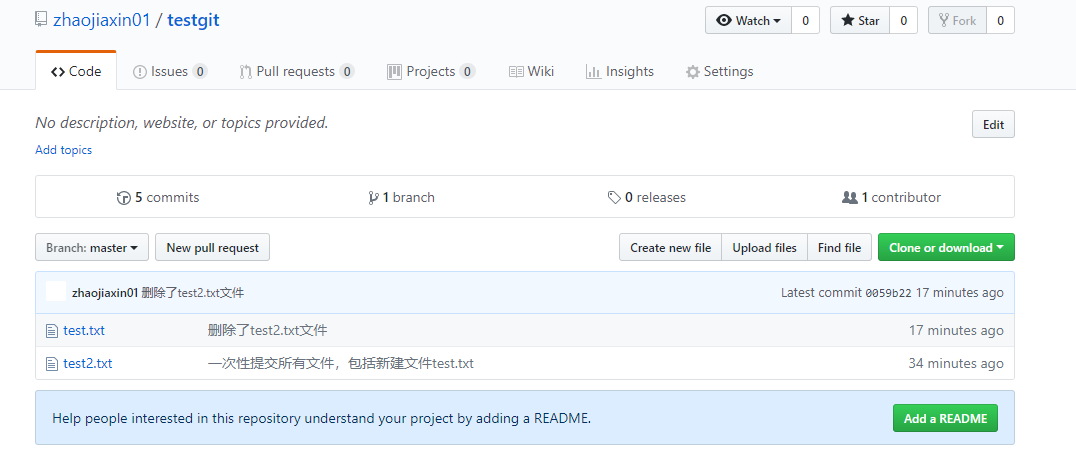Image resolution: width=1076 pixels, height=472 pixels.
Task: Click the Create new file button
Action: click(x=670, y=248)
